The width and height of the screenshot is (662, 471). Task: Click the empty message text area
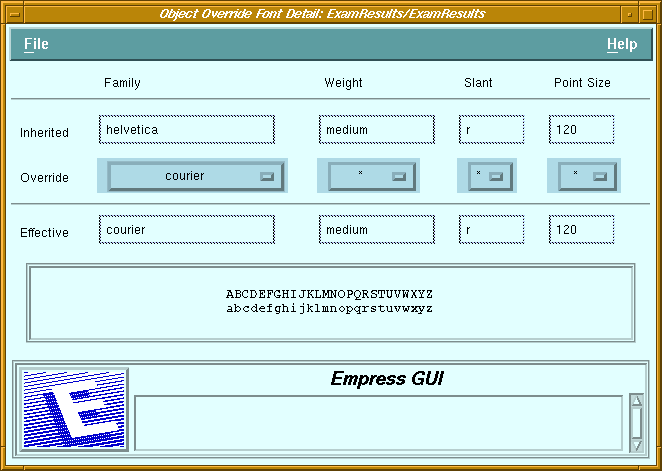(x=378, y=423)
